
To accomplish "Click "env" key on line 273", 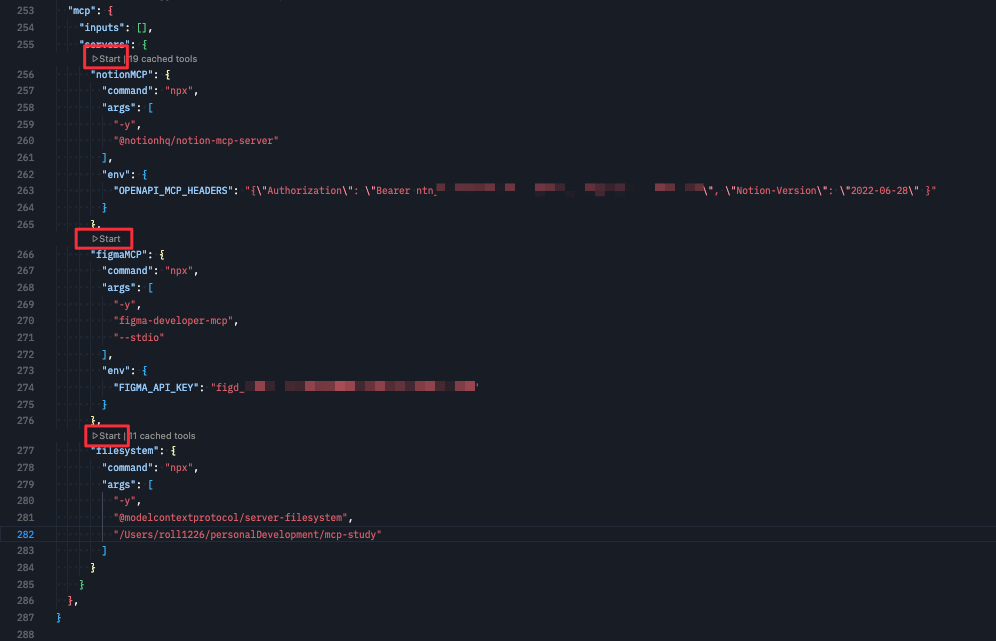I will point(116,370).
